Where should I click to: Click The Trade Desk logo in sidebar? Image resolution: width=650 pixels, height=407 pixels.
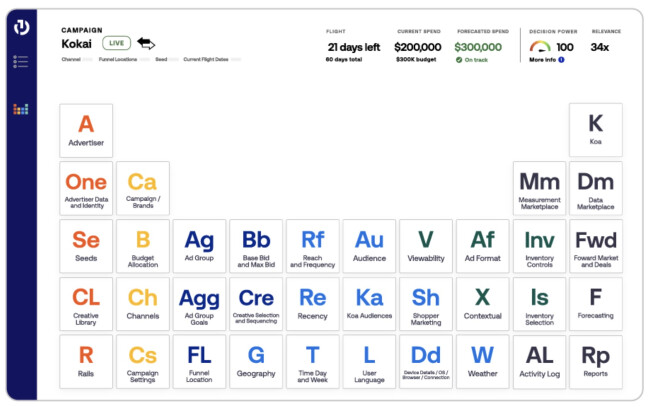pos(21,27)
